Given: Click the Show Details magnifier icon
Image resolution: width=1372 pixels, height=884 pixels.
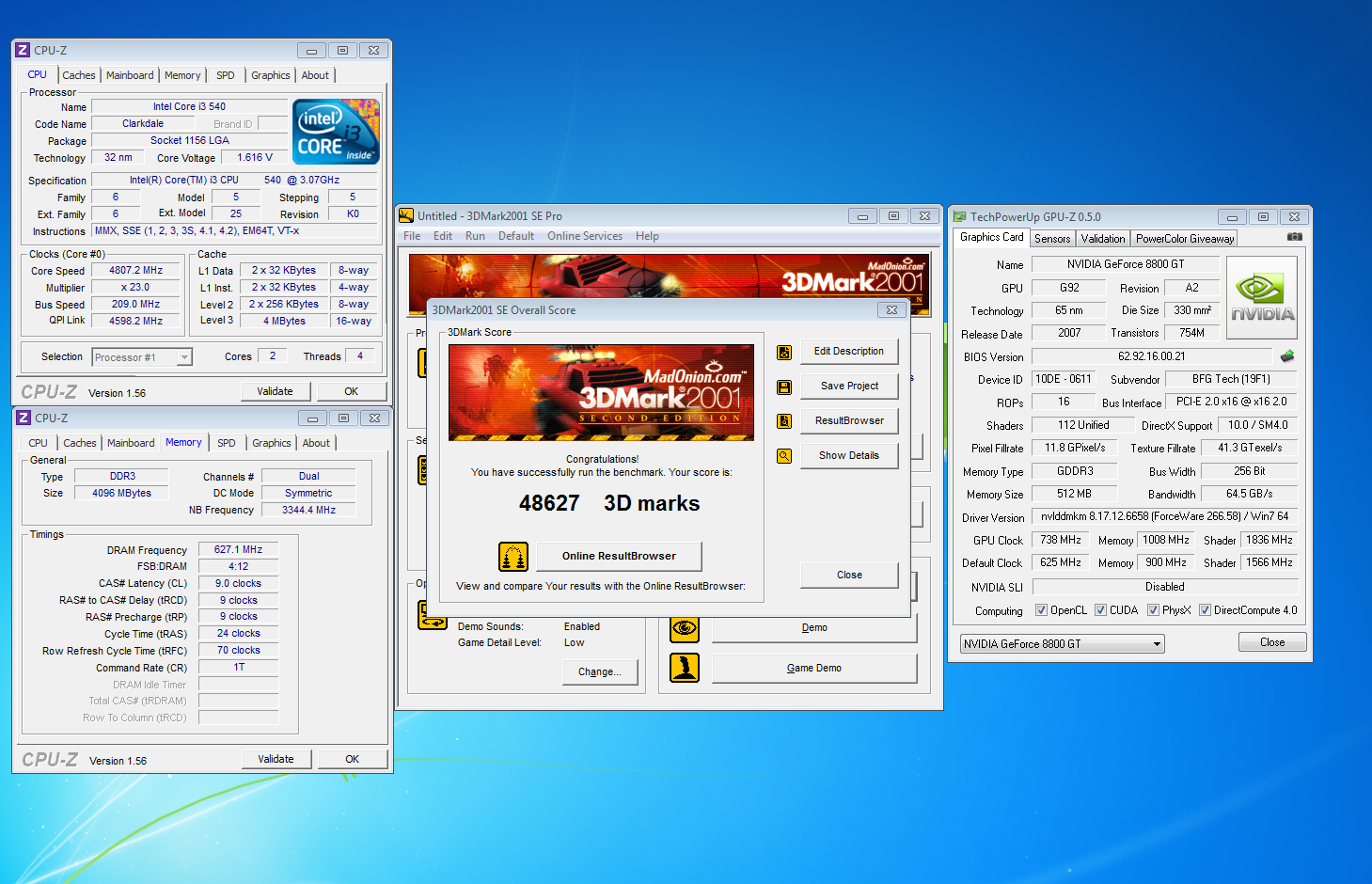Looking at the screenshot, I should 784,456.
